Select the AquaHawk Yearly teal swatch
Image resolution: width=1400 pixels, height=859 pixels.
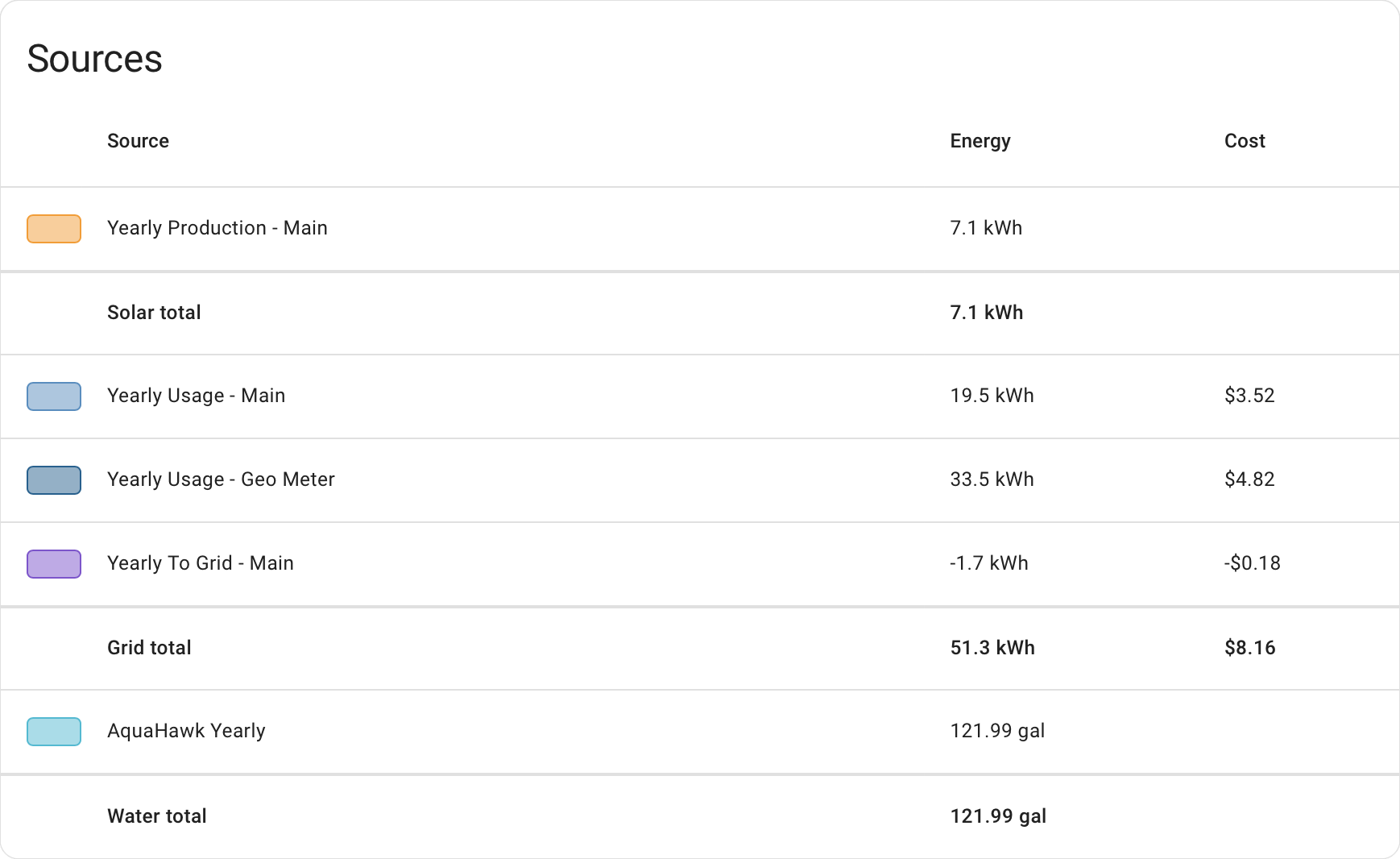pyautogui.click(x=53, y=731)
